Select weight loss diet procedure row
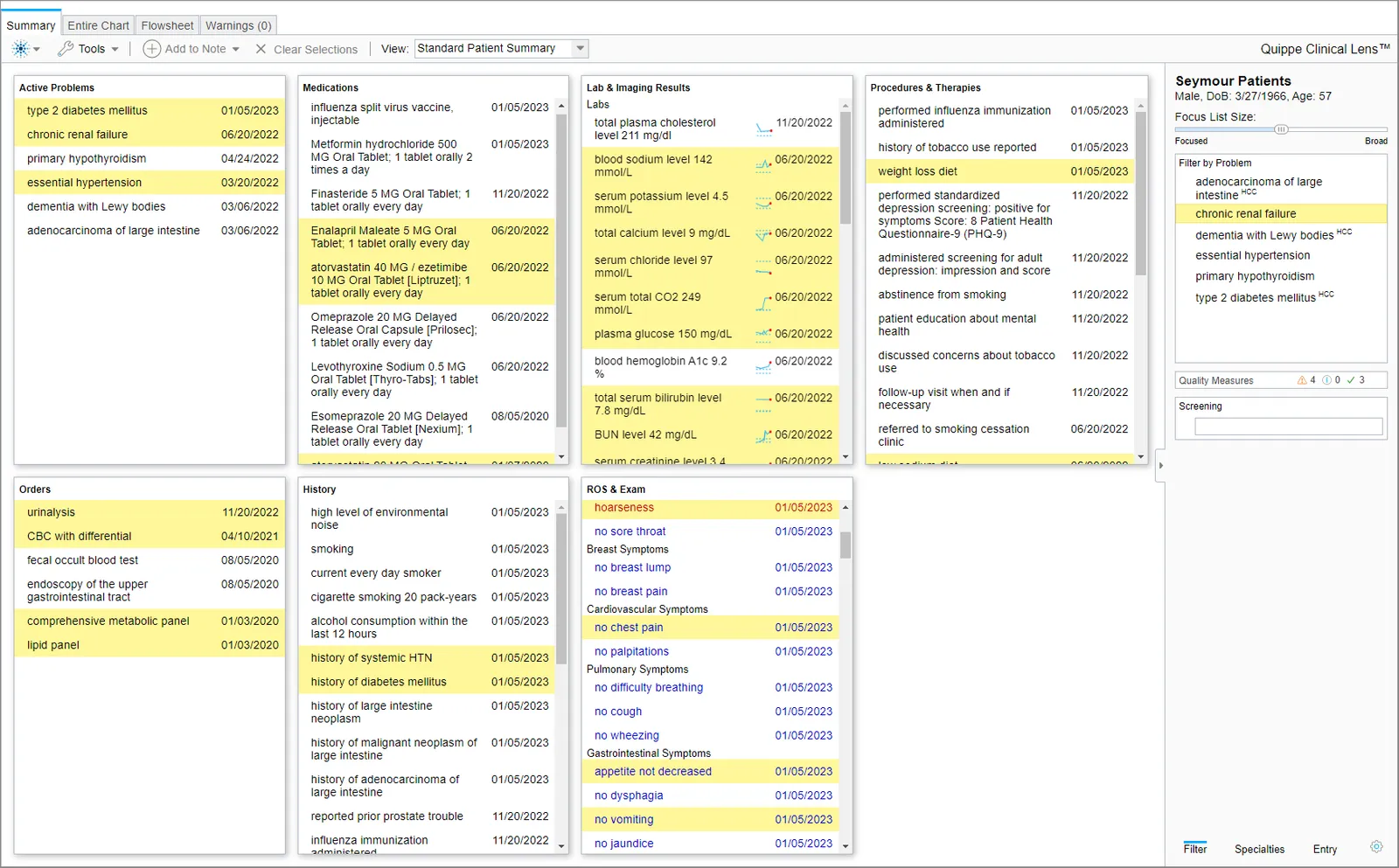This screenshot has height=868, width=1399. pos(1000,172)
